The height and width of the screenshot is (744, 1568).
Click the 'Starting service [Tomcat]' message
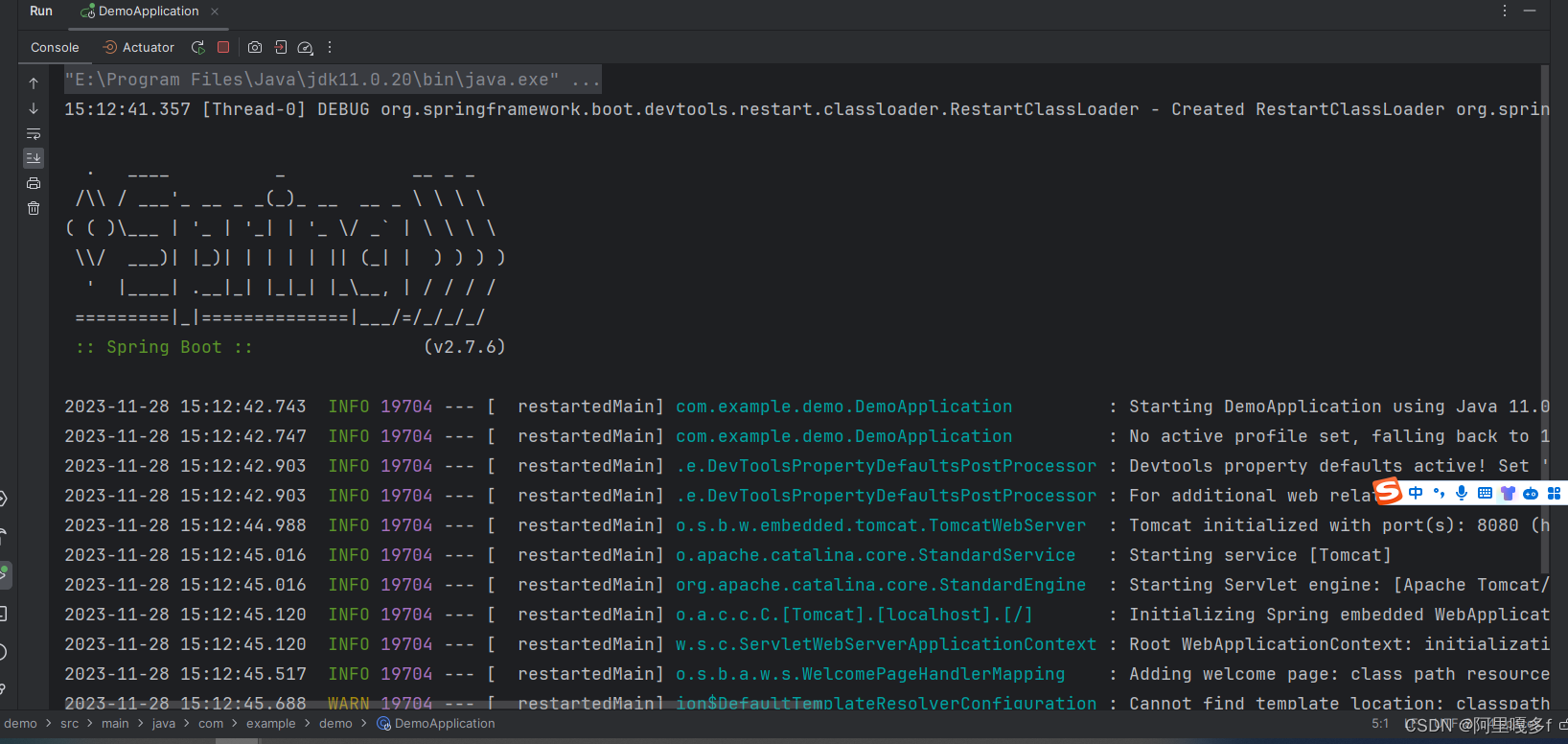1260,555
